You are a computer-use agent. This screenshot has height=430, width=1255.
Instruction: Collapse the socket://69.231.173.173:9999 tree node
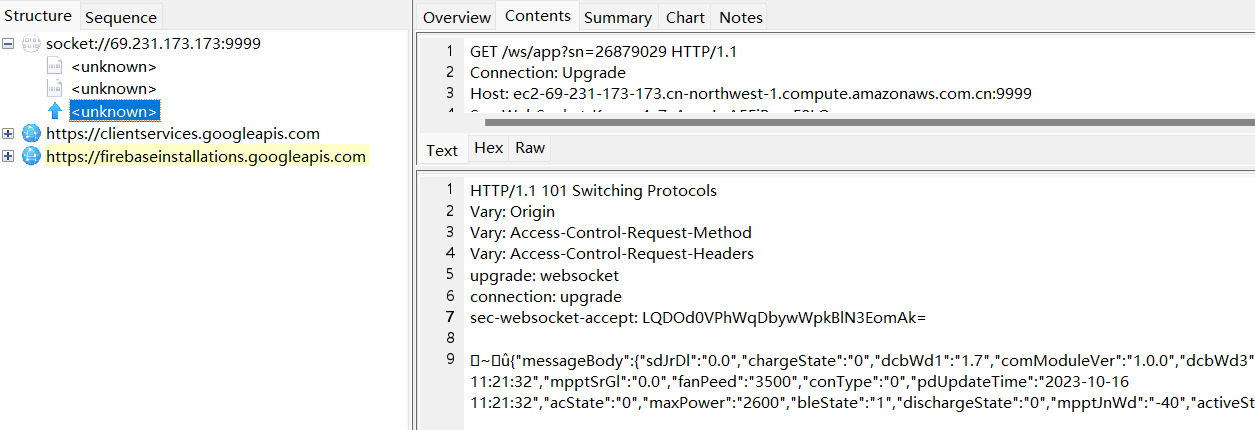tap(9, 44)
